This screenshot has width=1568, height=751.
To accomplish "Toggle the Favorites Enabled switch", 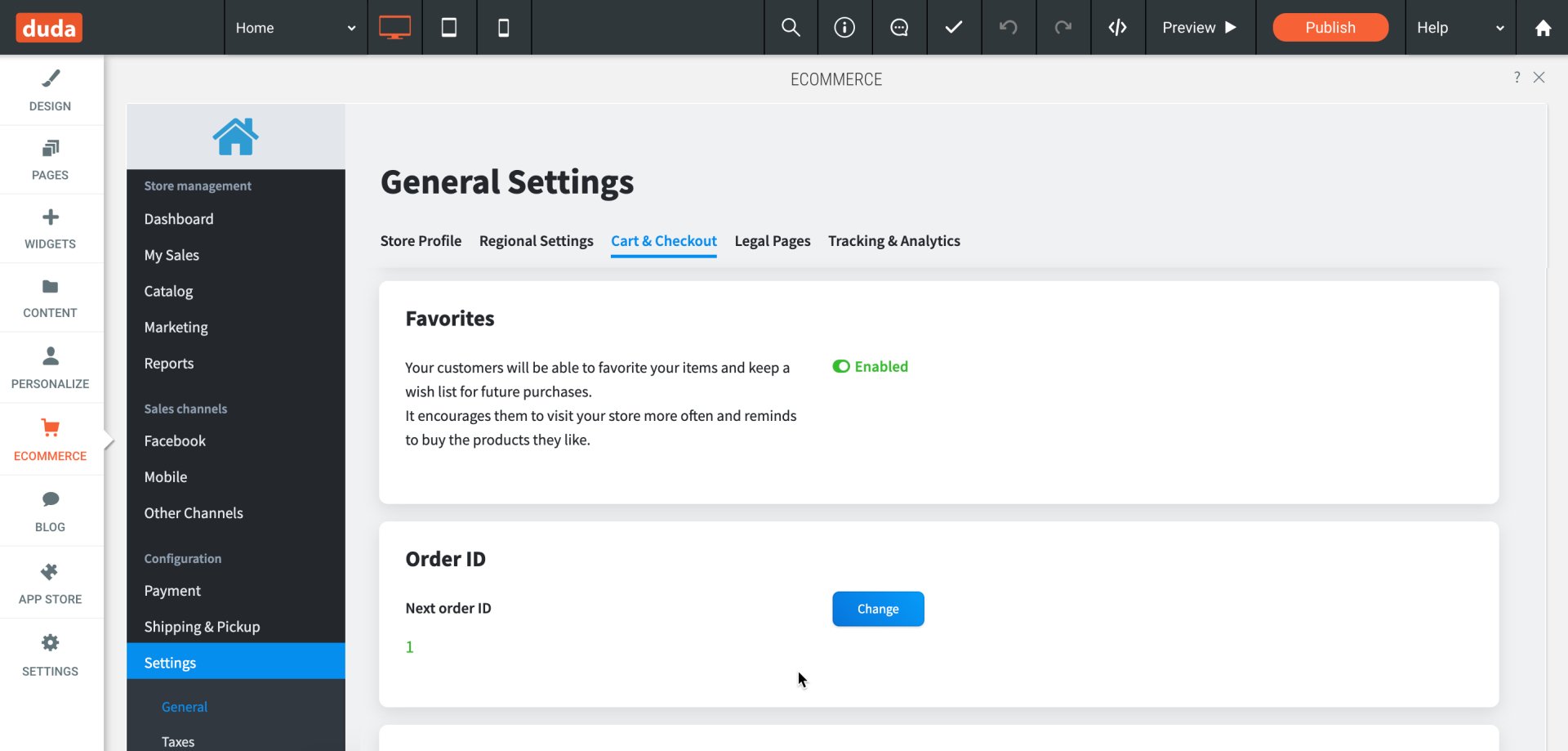I will [841, 366].
